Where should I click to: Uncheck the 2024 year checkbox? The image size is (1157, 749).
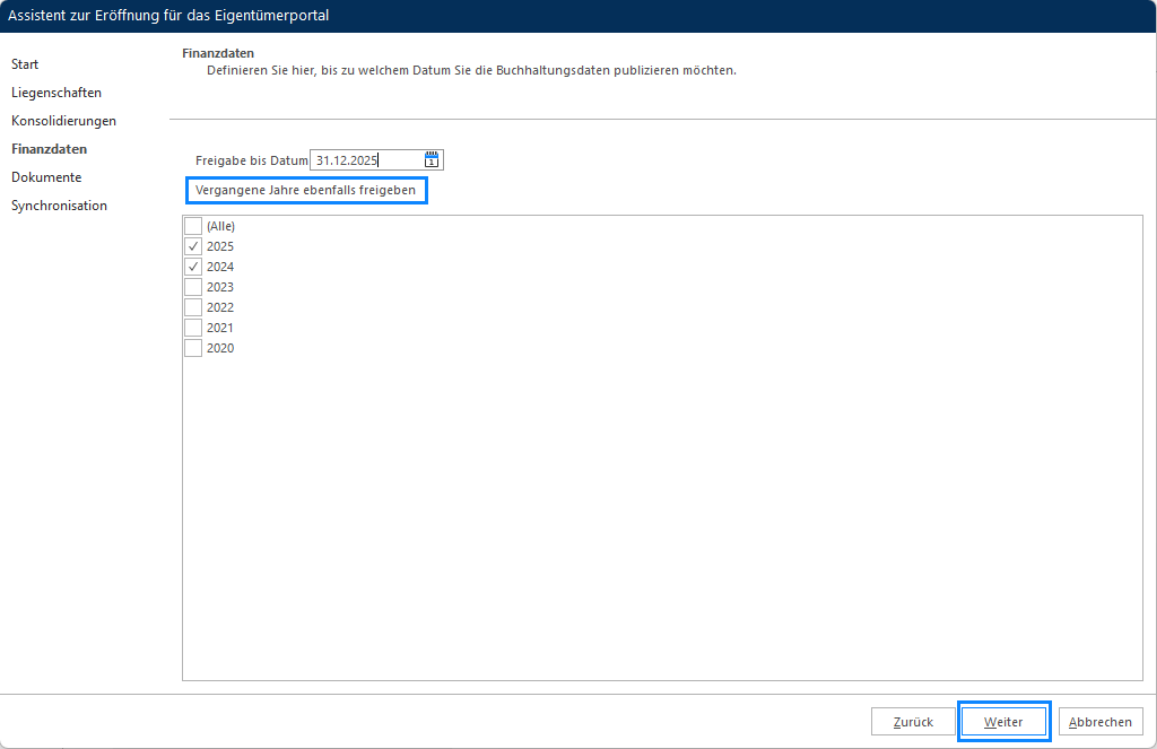pos(193,266)
